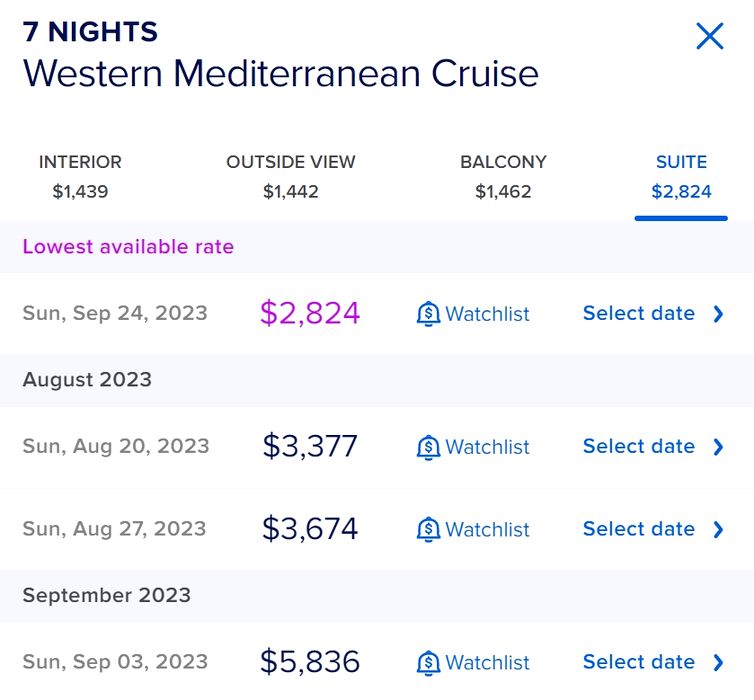The width and height of the screenshot is (754, 700).
Task: Click the chevron arrow on the Aug 20 row
Action: tap(718, 447)
